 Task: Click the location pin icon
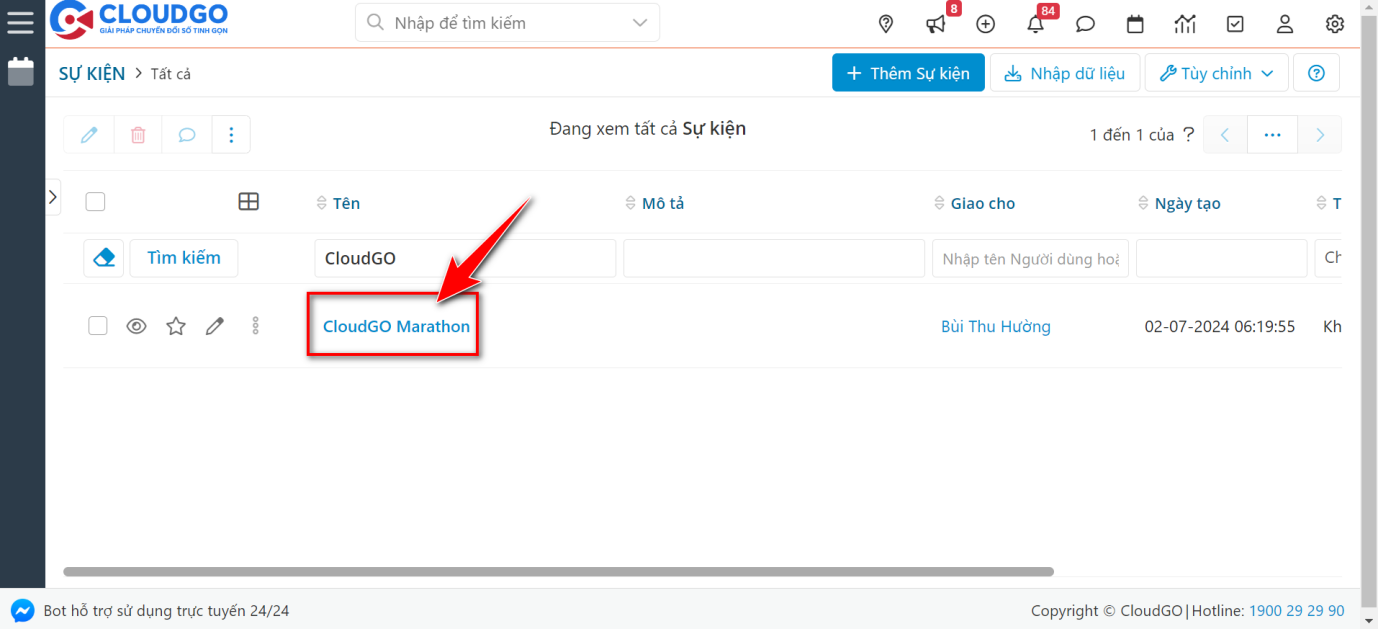tap(885, 24)
